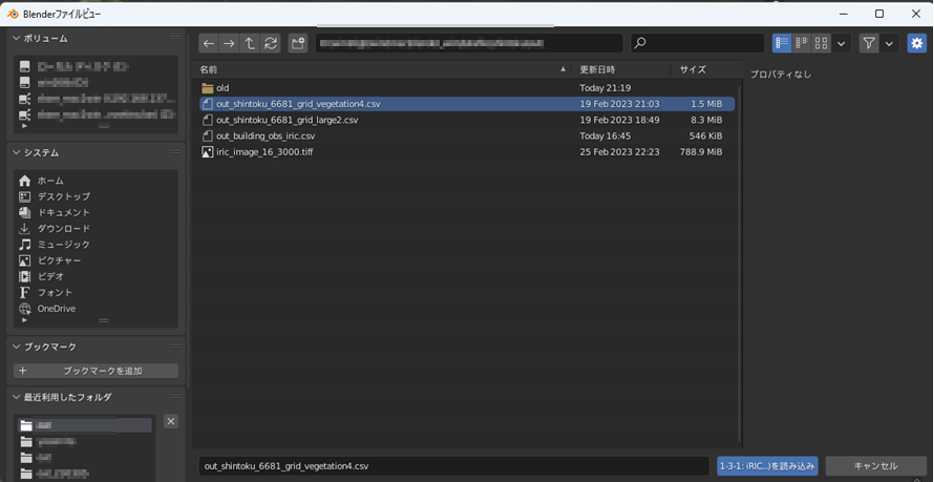The width and height of the screenshot is (934, 482).
Task: Expand the ボリューム list small arrow
Action: pyautogui.click(x=24, y=126)
